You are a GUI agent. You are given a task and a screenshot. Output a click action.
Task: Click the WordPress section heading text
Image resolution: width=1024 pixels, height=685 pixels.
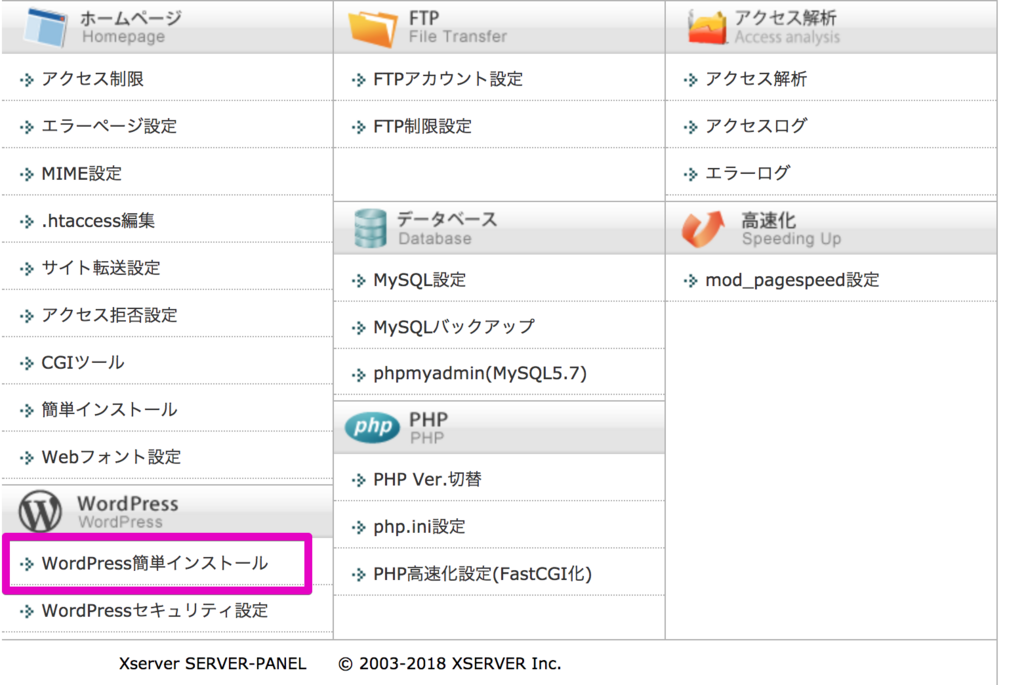[128, 511]
